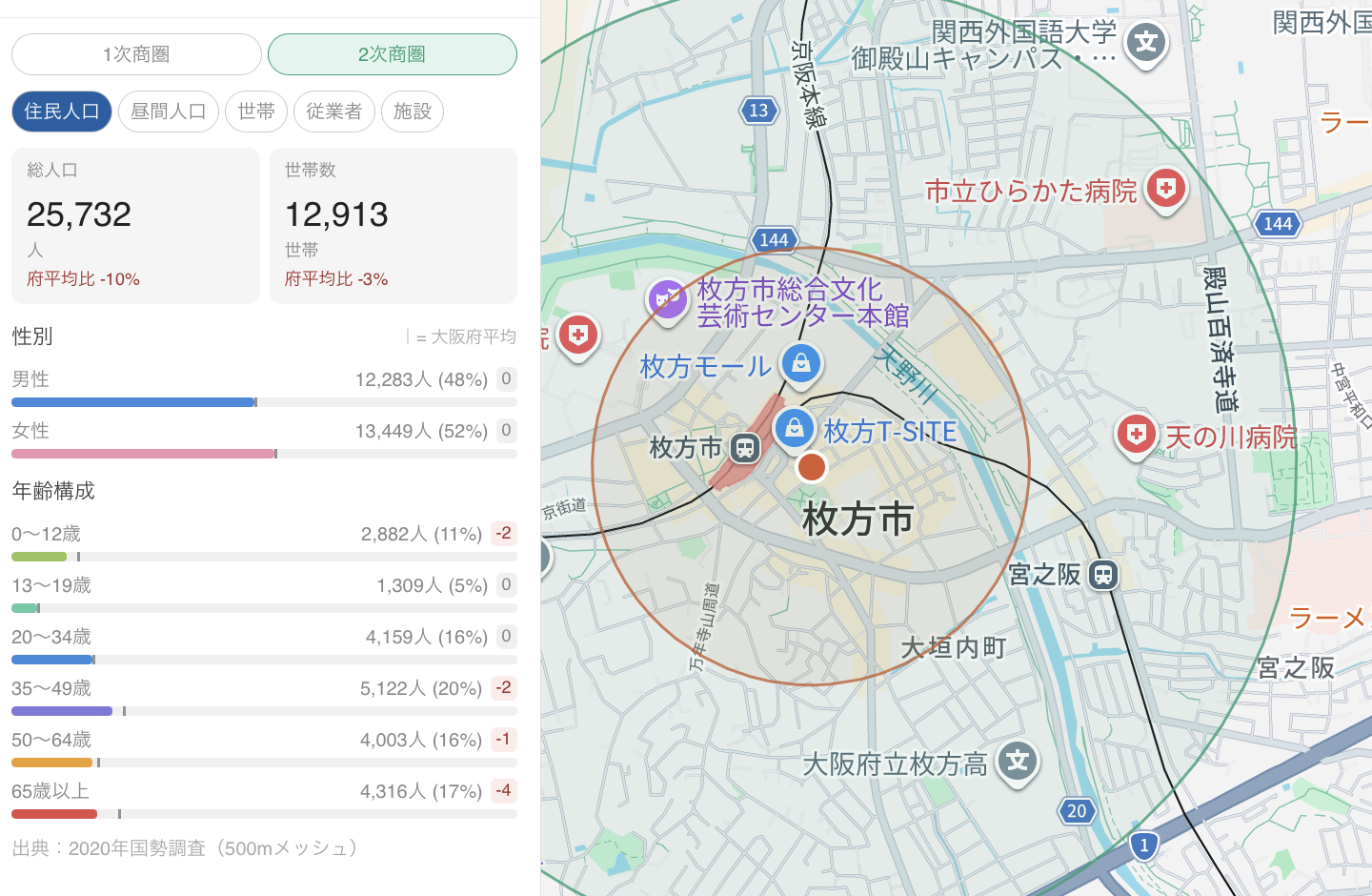The width and height of the screenshot is (1372, 896).
Task: Click the -1 badge for 50〜64歳
Action: (504, 740)
